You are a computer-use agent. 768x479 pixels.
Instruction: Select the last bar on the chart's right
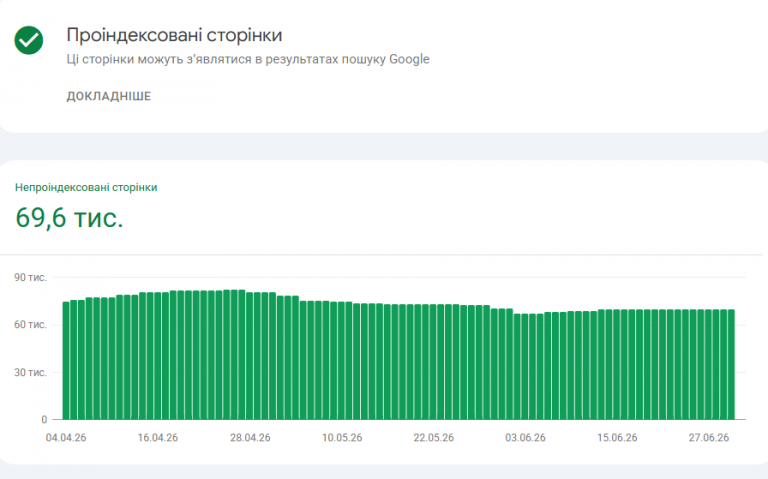point(731,364)
